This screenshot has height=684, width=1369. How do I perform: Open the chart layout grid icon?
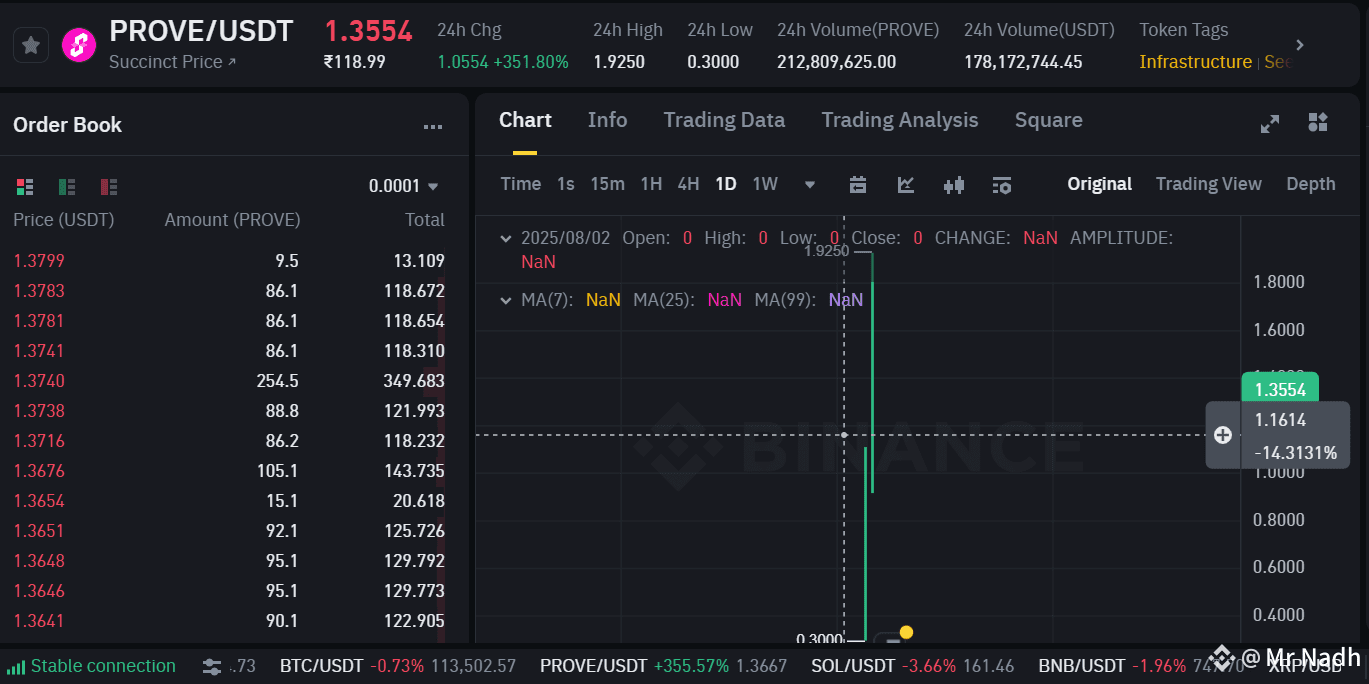pyautogui.click(x=1318, y=122)
